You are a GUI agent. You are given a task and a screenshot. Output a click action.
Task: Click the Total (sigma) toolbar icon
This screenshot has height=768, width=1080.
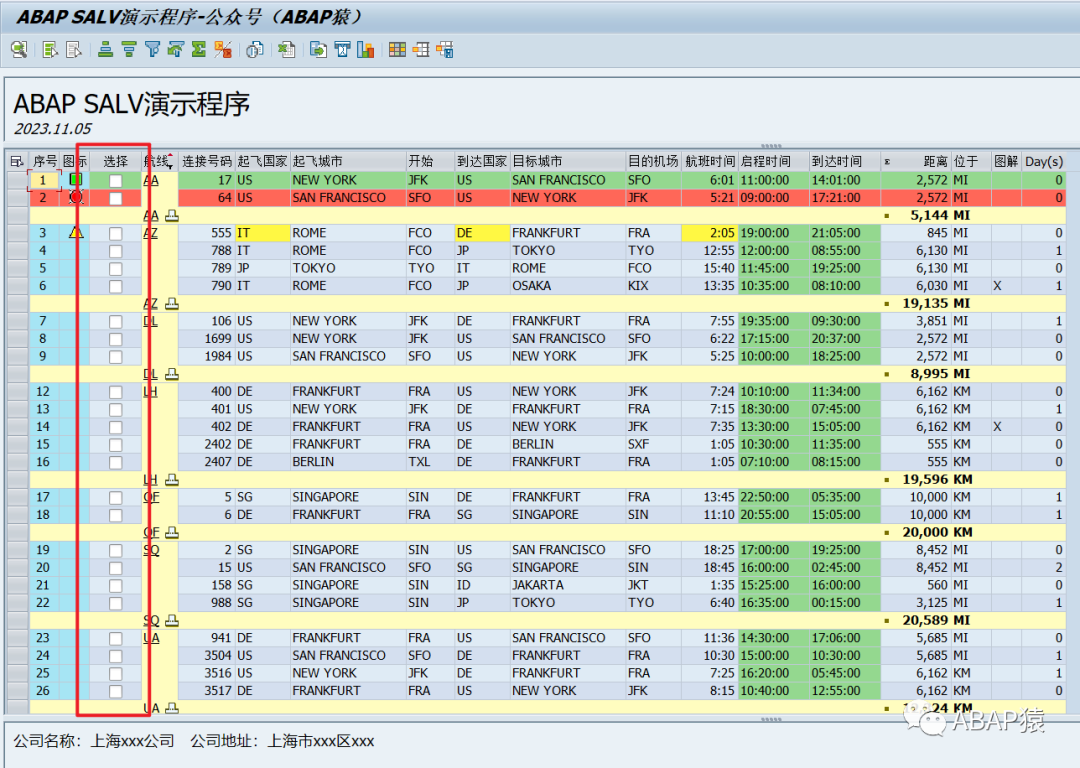(199, 50)
